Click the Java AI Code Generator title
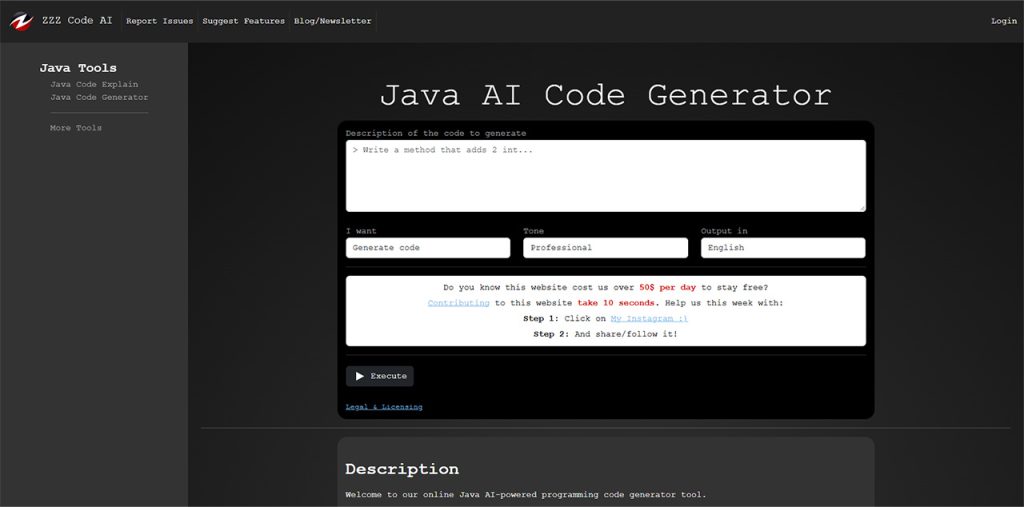Viewport: 1024px width, 507px height. tap(605, 95)
